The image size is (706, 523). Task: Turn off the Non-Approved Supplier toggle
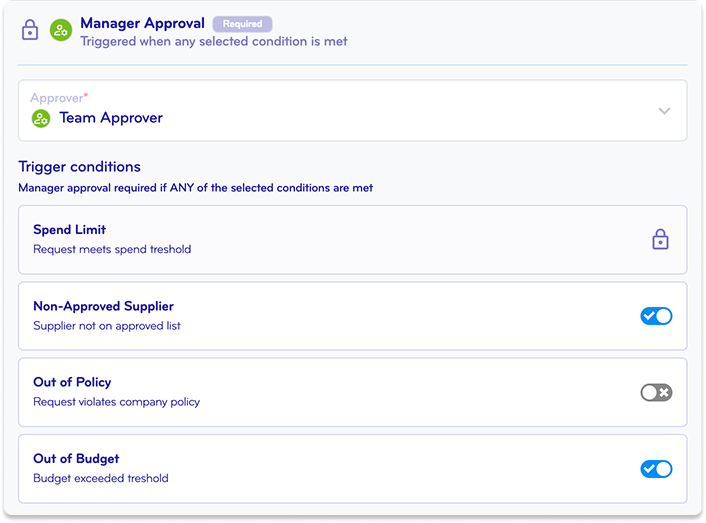tap(656, 316)
